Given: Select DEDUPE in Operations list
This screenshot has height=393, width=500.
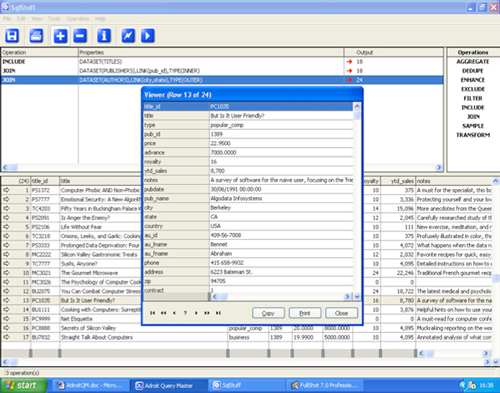Looking at the screenshot, I should coord(473,71).
